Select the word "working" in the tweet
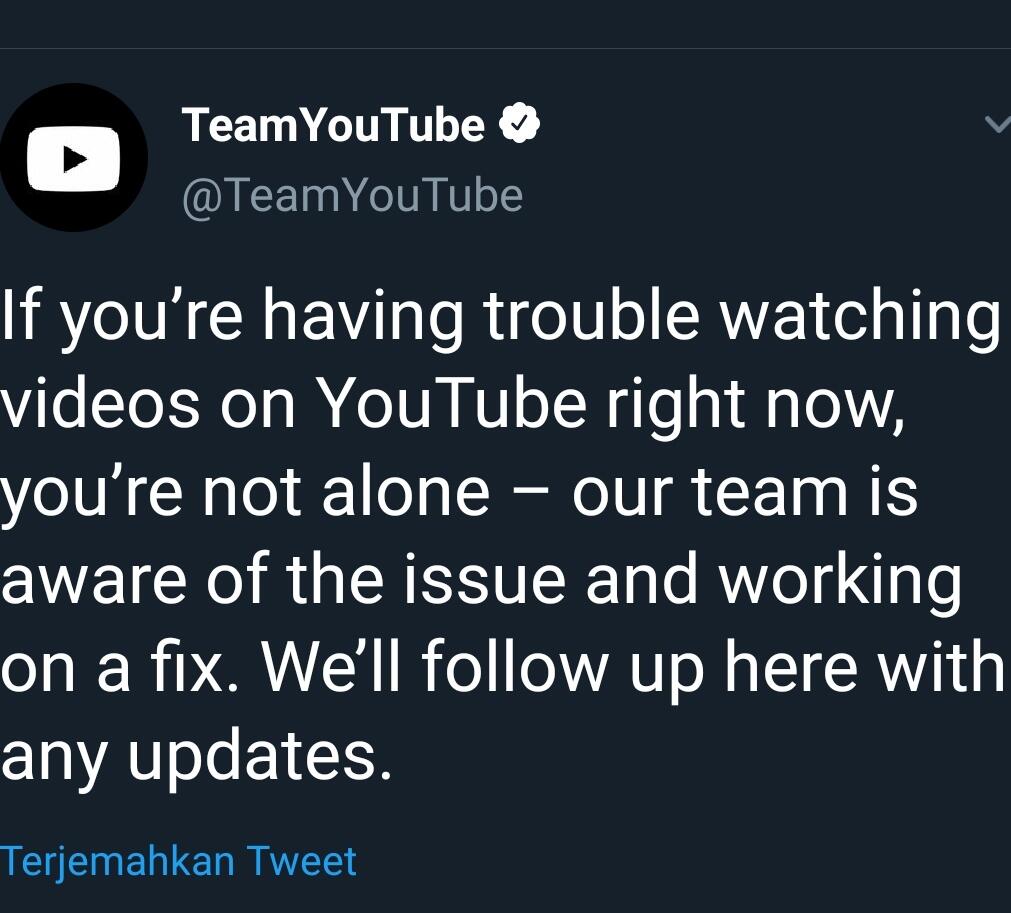 (840, 582)
